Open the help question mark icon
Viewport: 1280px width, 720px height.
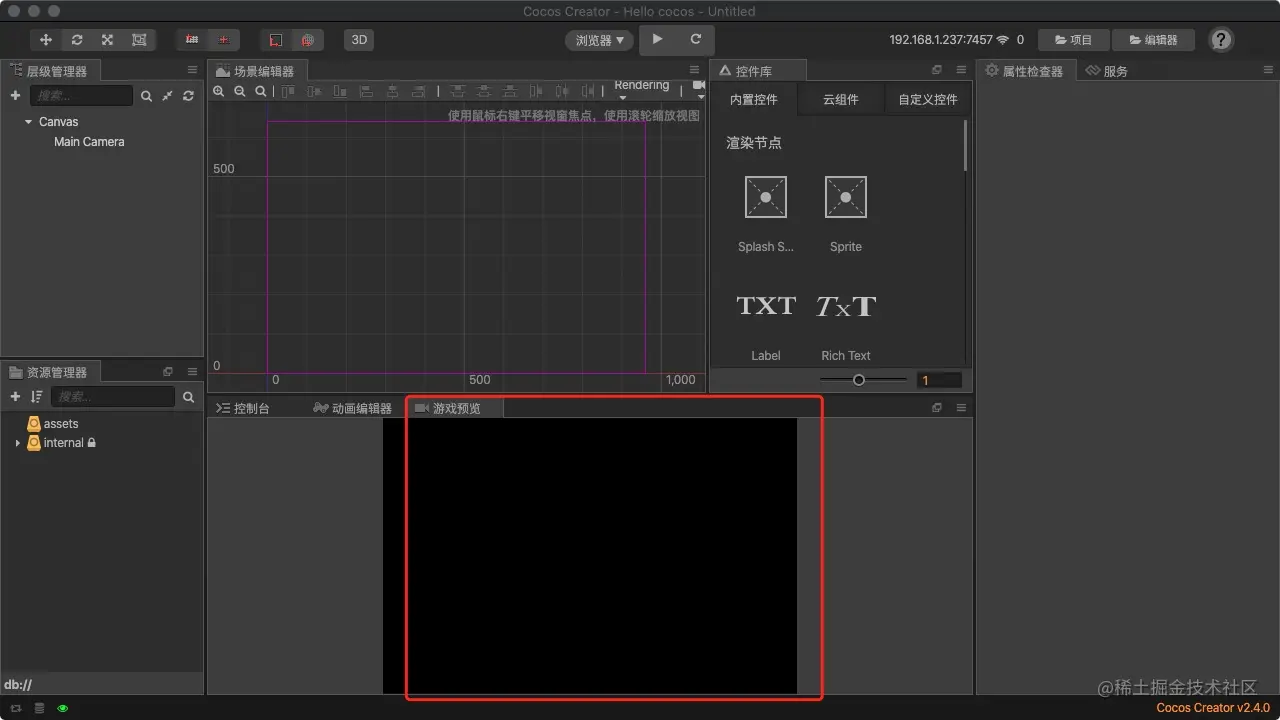[x=1221, y=40]
